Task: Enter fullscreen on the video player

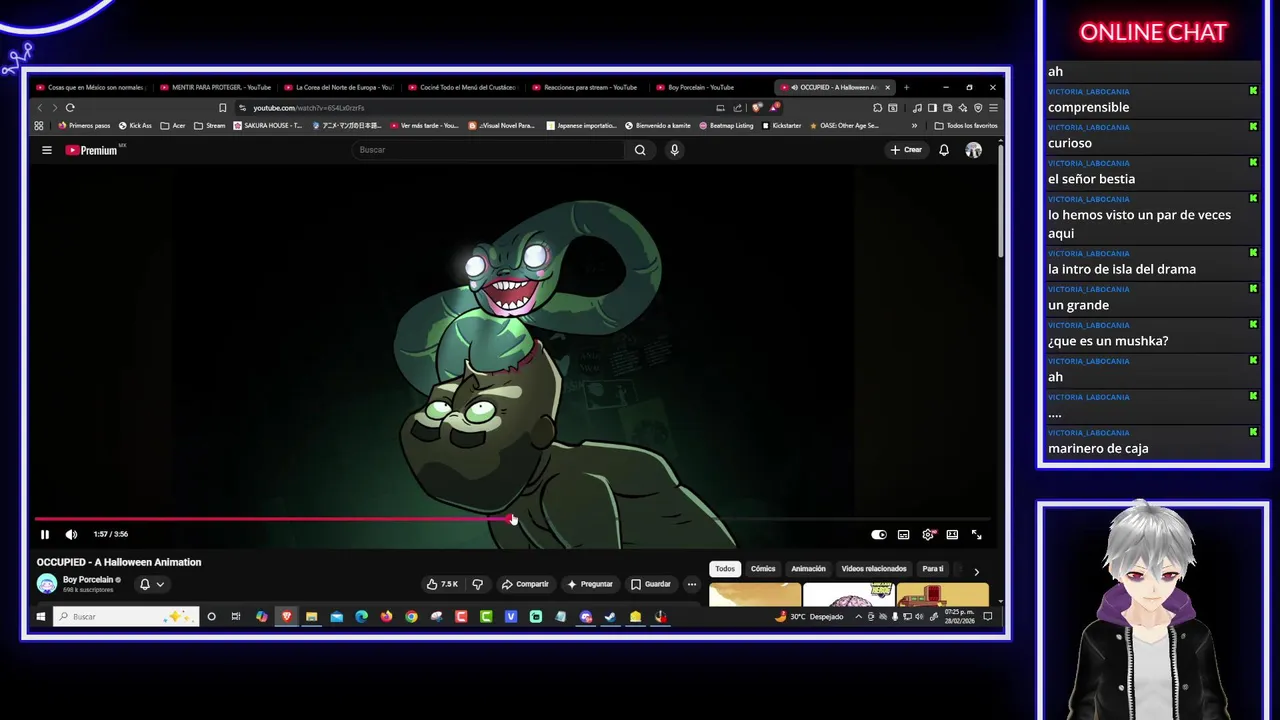Action: [976, 534]
